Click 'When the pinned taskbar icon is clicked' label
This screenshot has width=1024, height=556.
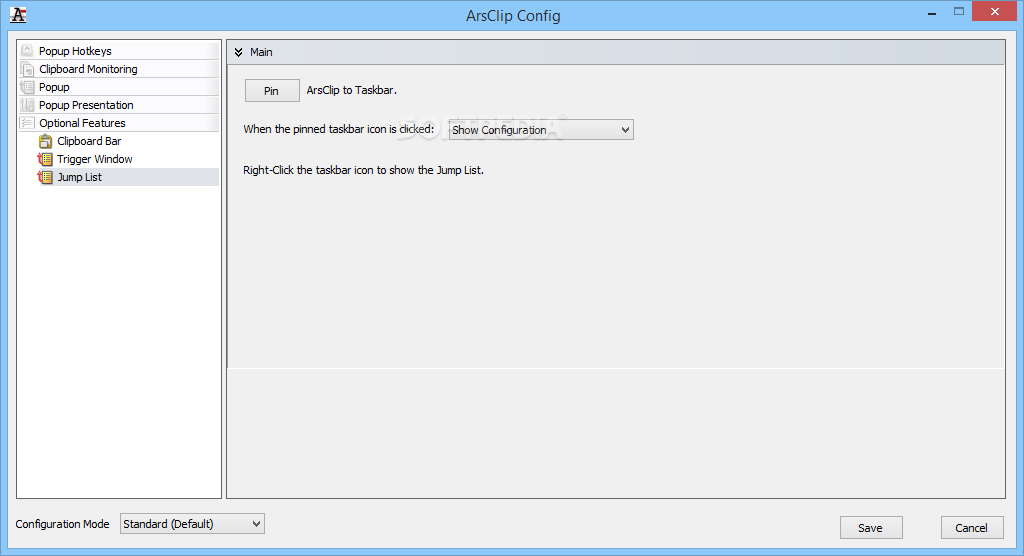coord(338,129)
